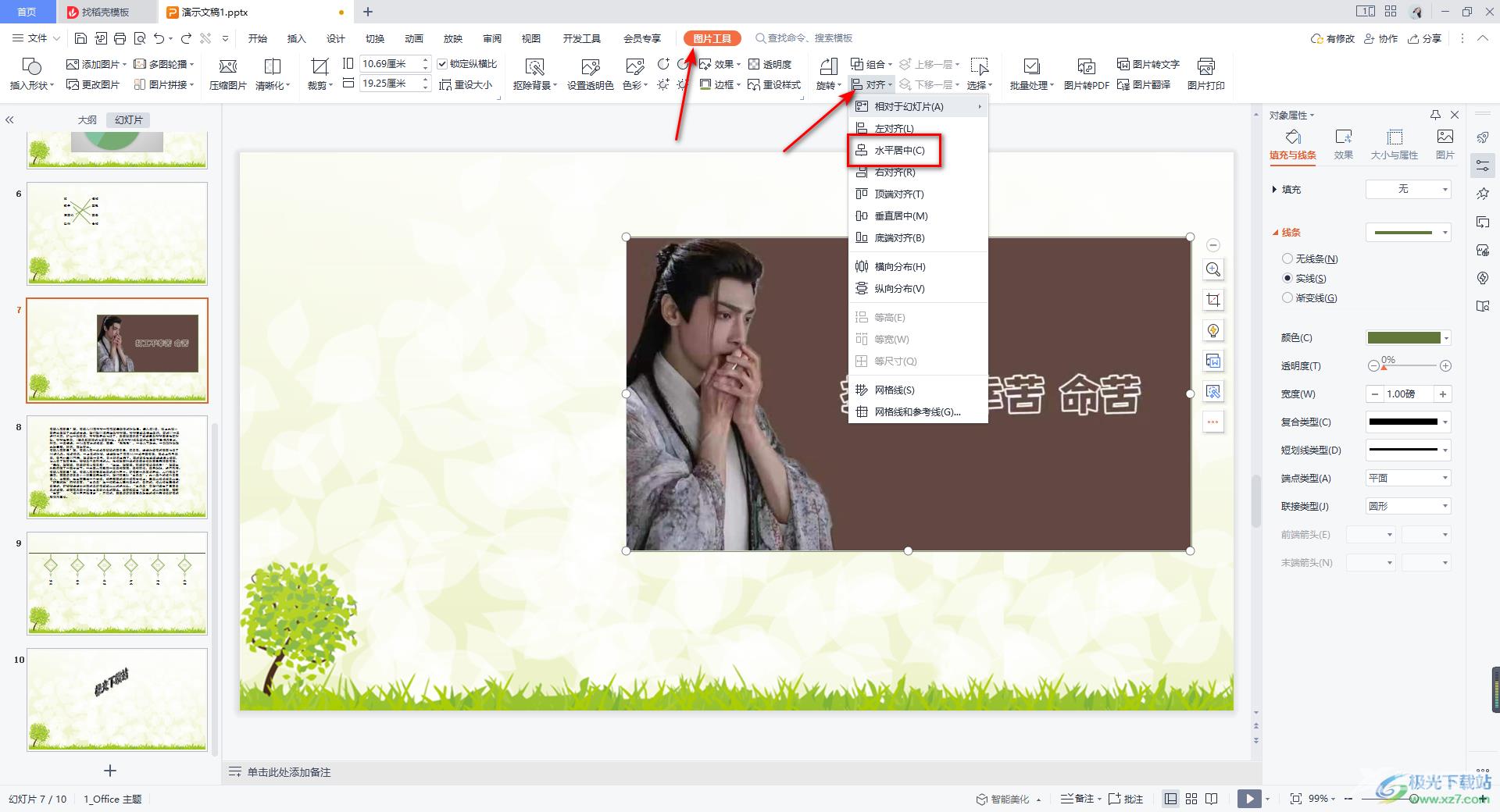Collapse the Line (线条) section
The image size is (1500, 812).
point(1275,233)
